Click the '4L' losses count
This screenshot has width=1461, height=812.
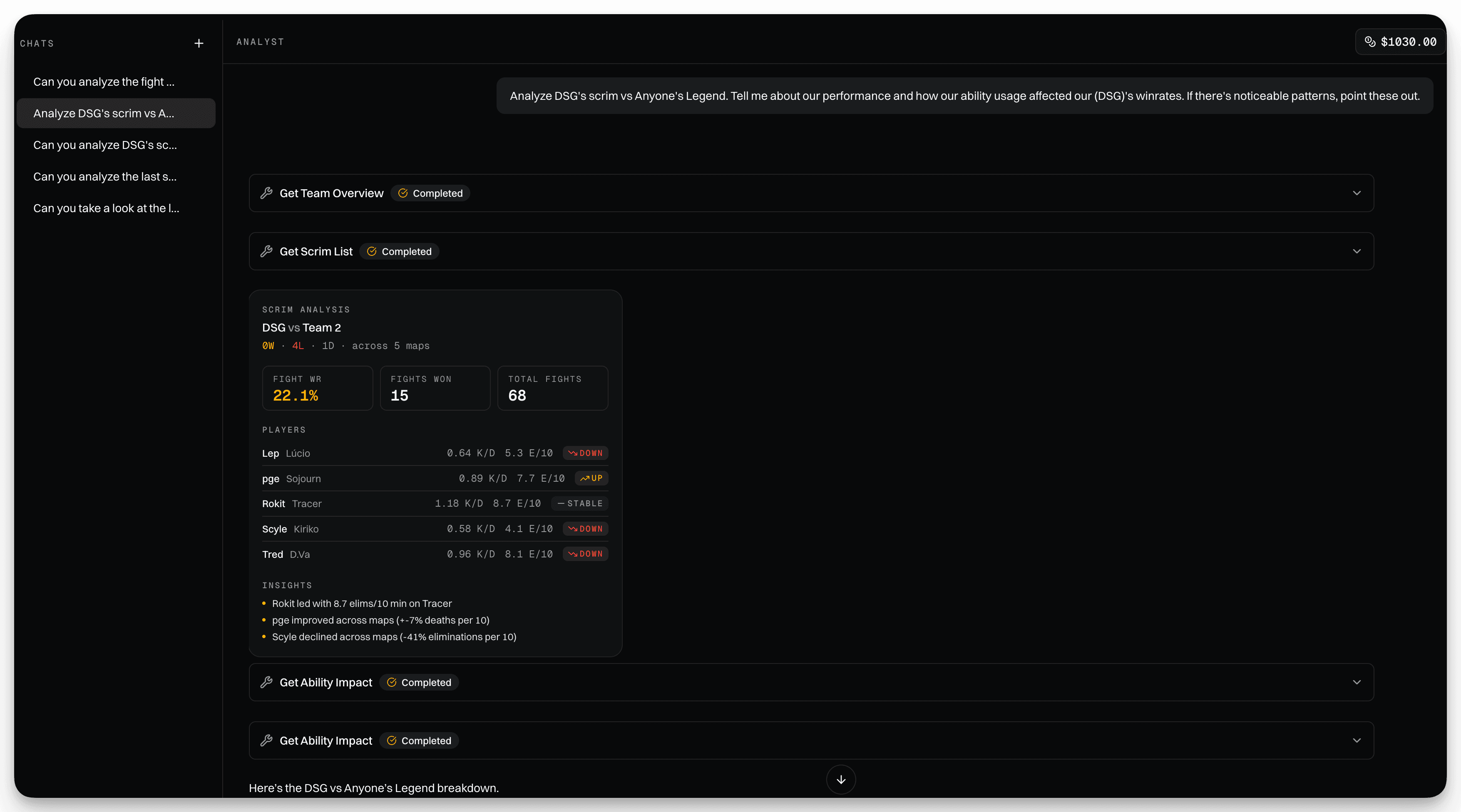point(298,346)
